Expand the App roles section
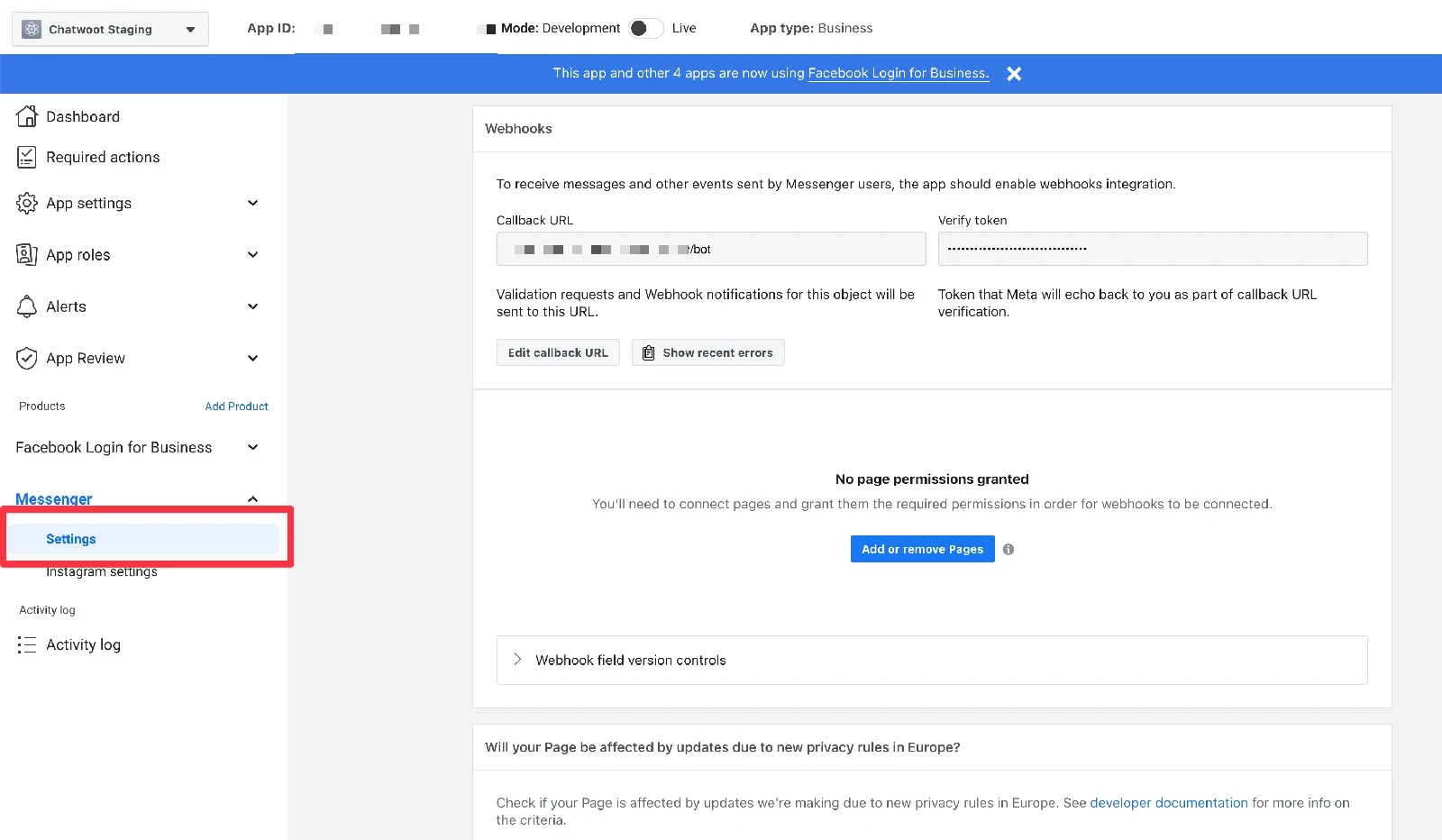Image resolution: width=1442 pixels, height=840 pixels. [253, 254]
